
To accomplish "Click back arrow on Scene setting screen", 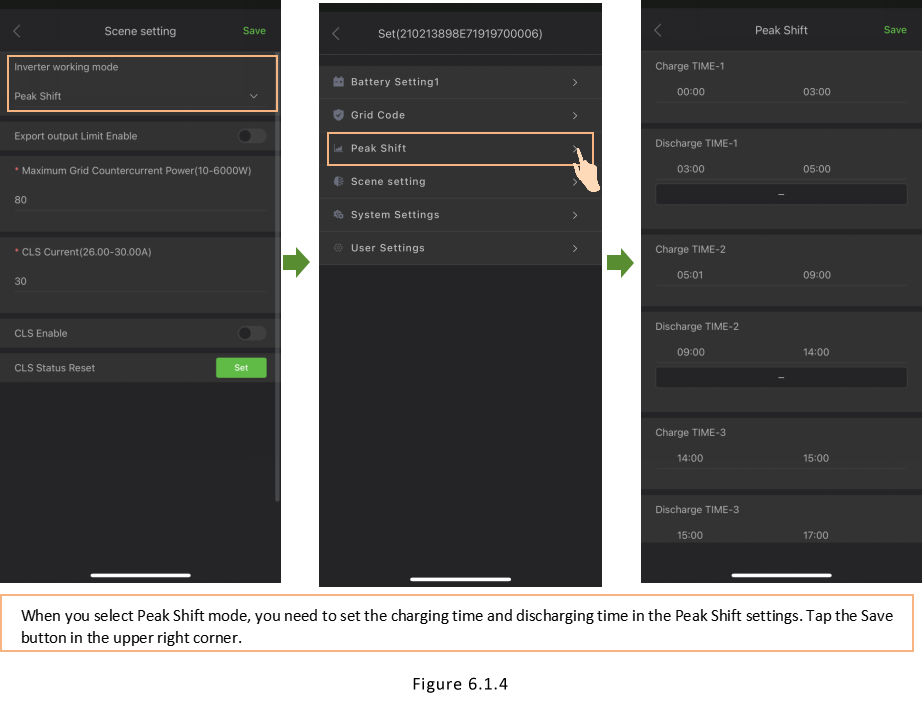I will [17, 31].
